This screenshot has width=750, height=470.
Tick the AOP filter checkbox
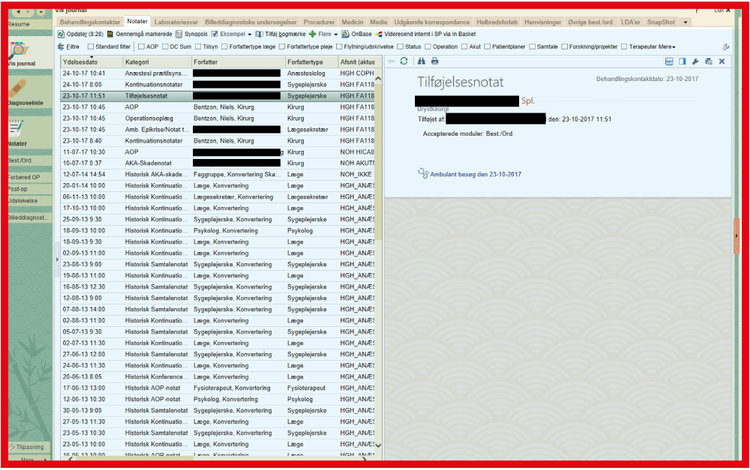click(140, 46)
